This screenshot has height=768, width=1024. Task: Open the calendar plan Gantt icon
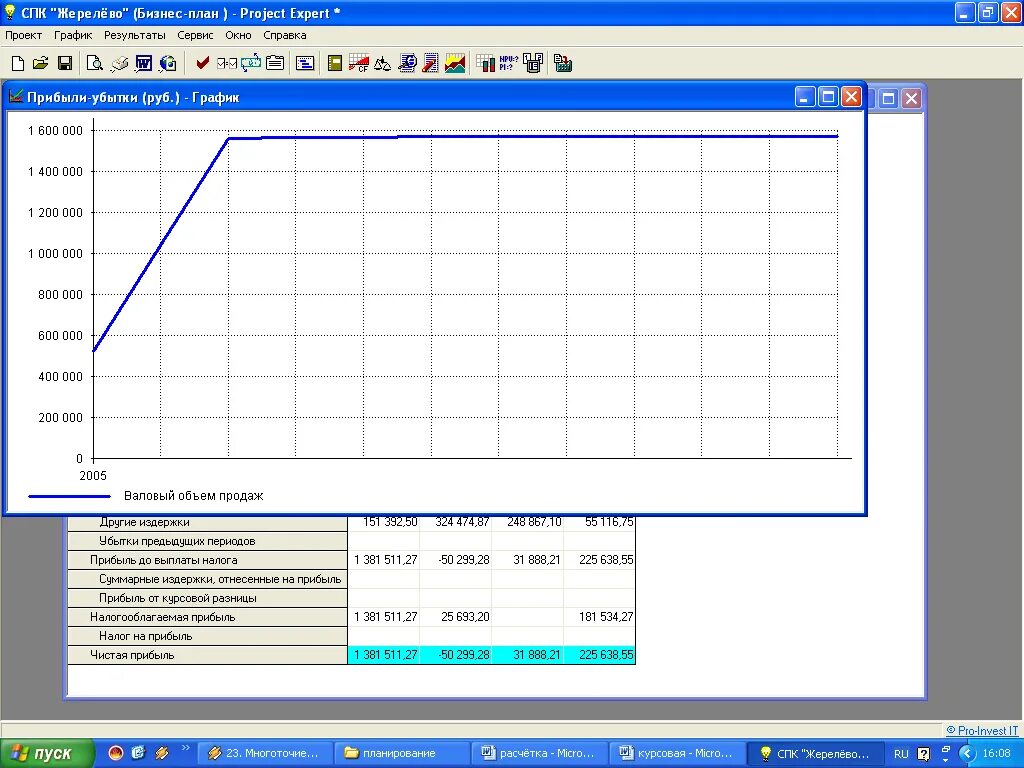click(x=305, y=63)
